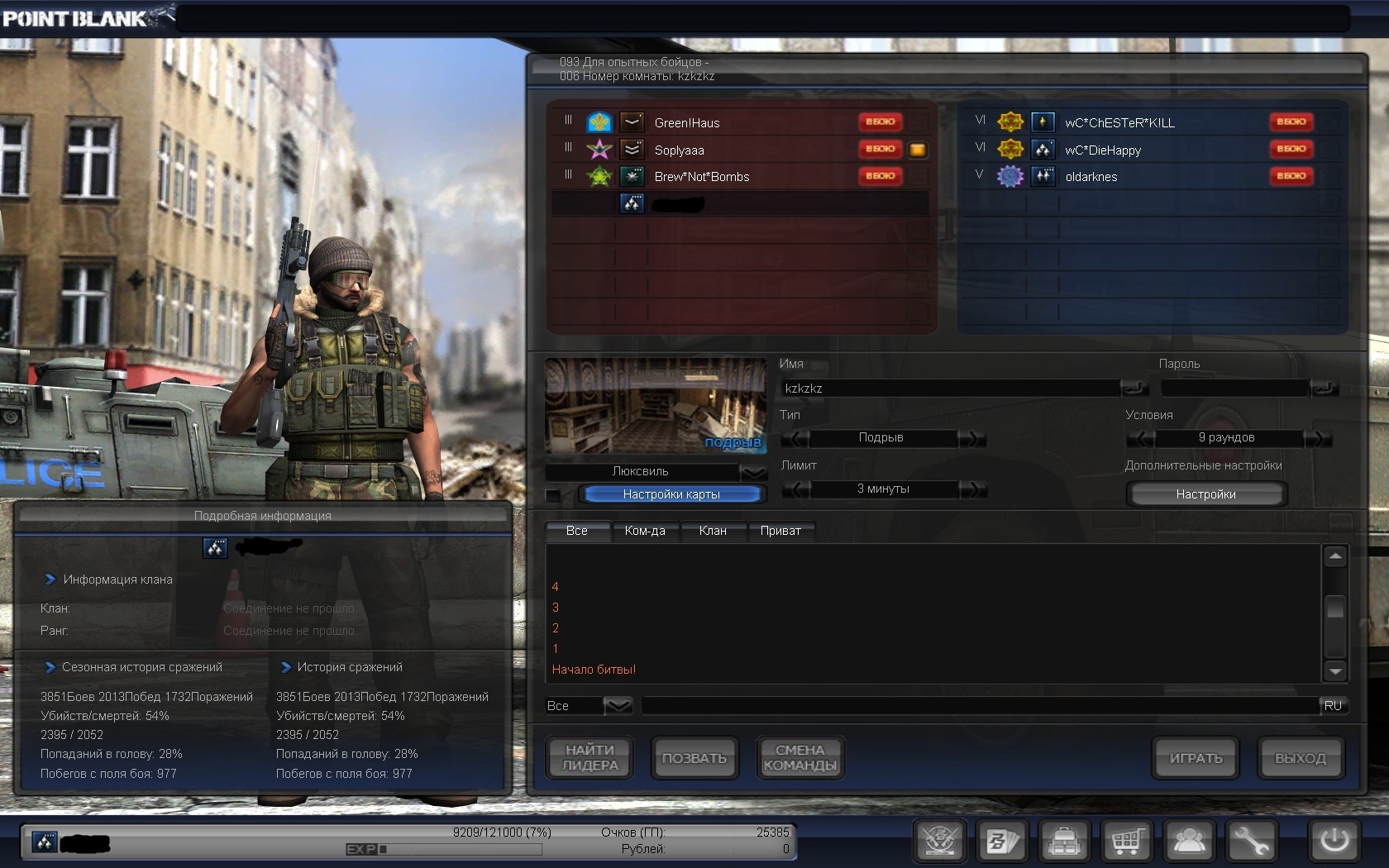The image size is (1389, 868).
Task: Click the СМЕНА КОМАНДЫ button
Action: tap(800, 758)
